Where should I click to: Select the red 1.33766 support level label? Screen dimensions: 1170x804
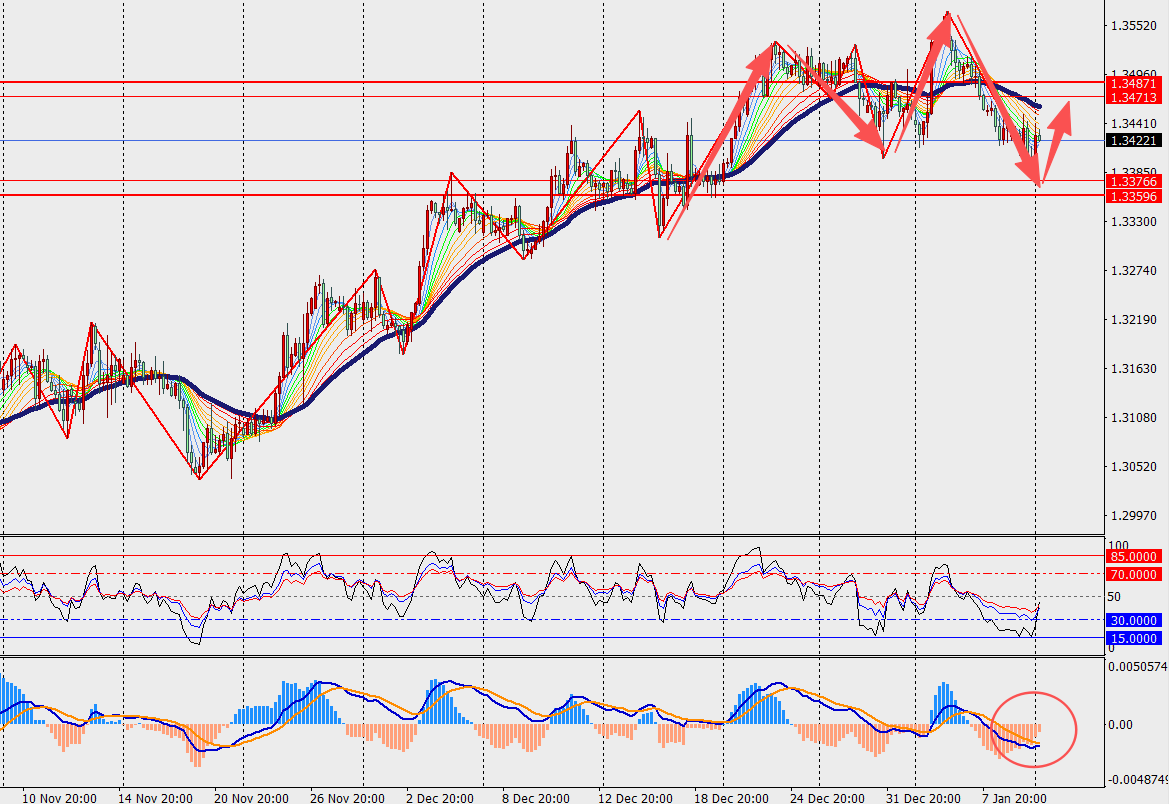[x=1132, y=181]
